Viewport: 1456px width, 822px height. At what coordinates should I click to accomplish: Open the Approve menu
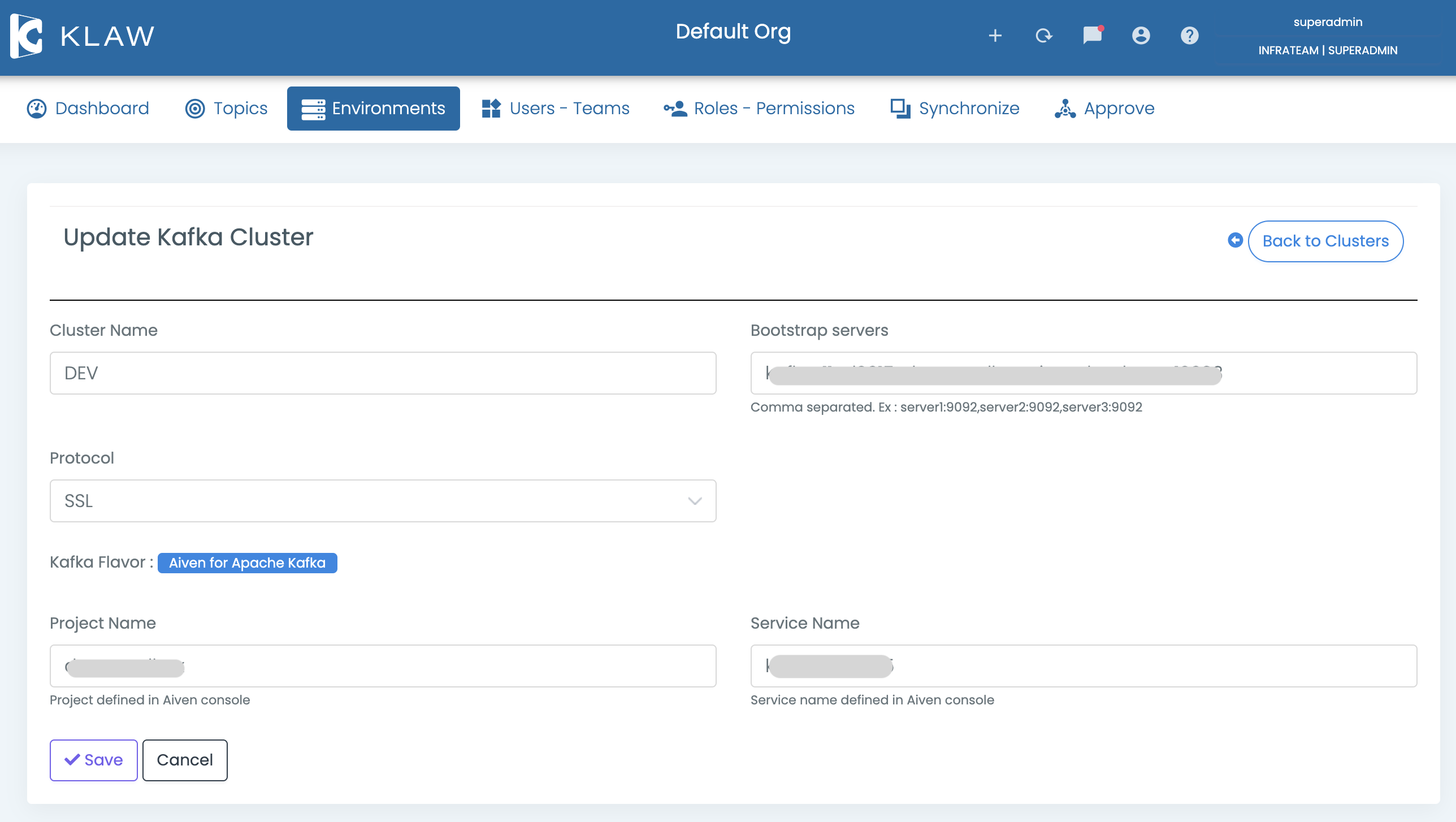1105,109
